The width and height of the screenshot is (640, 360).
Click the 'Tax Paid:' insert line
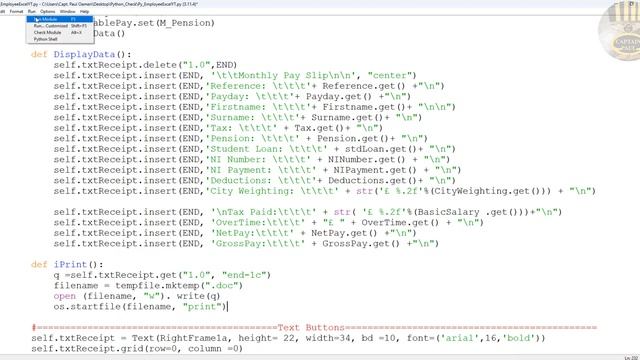(308, 212)
